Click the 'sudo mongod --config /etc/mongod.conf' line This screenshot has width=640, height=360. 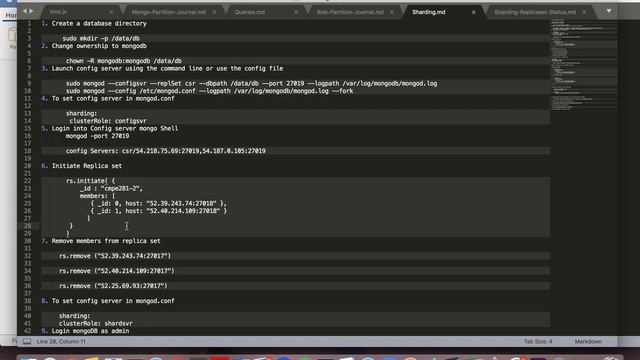tap(209, 91)
